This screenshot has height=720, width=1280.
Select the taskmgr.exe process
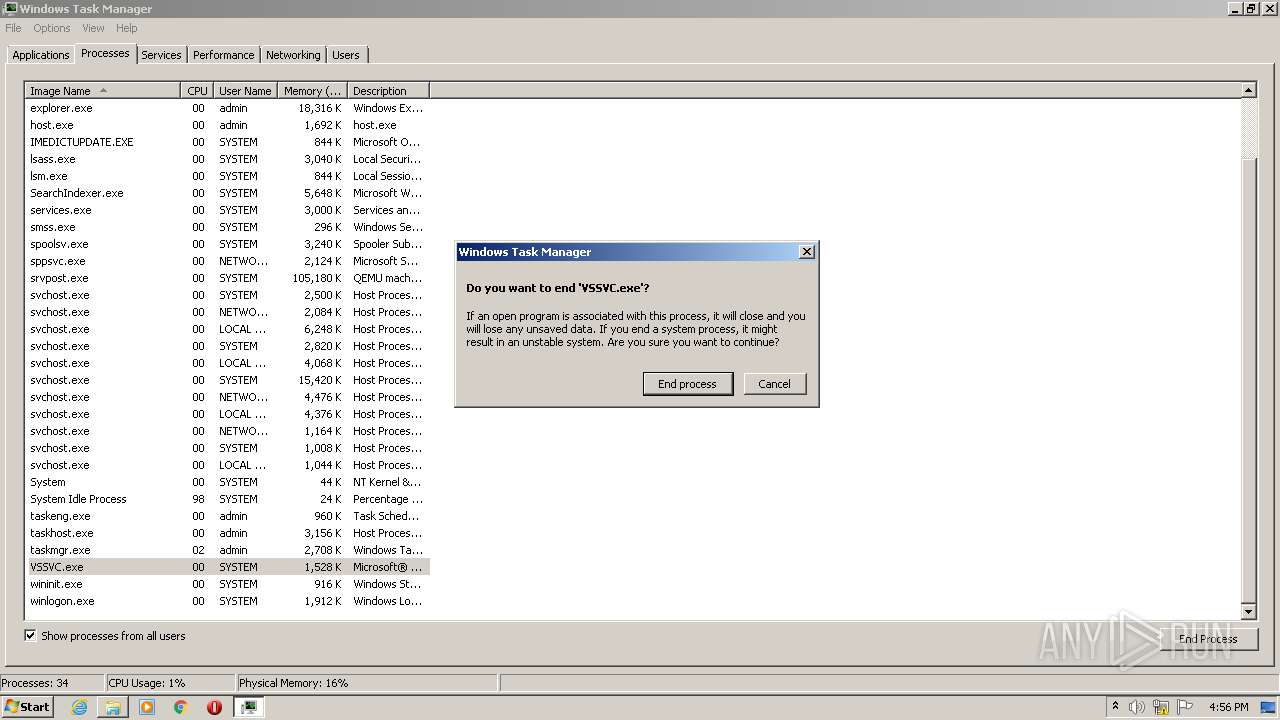coord(228,550)
